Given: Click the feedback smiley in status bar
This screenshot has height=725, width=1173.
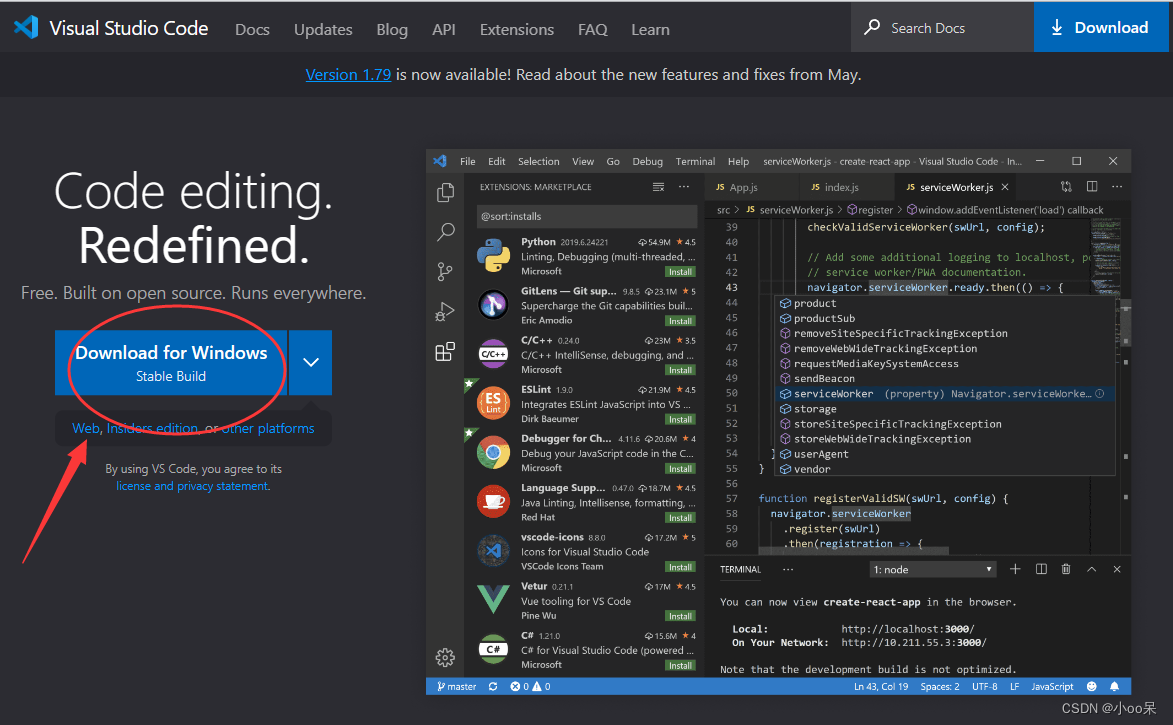Looking at the screenshot, I should click(1091, 686).
